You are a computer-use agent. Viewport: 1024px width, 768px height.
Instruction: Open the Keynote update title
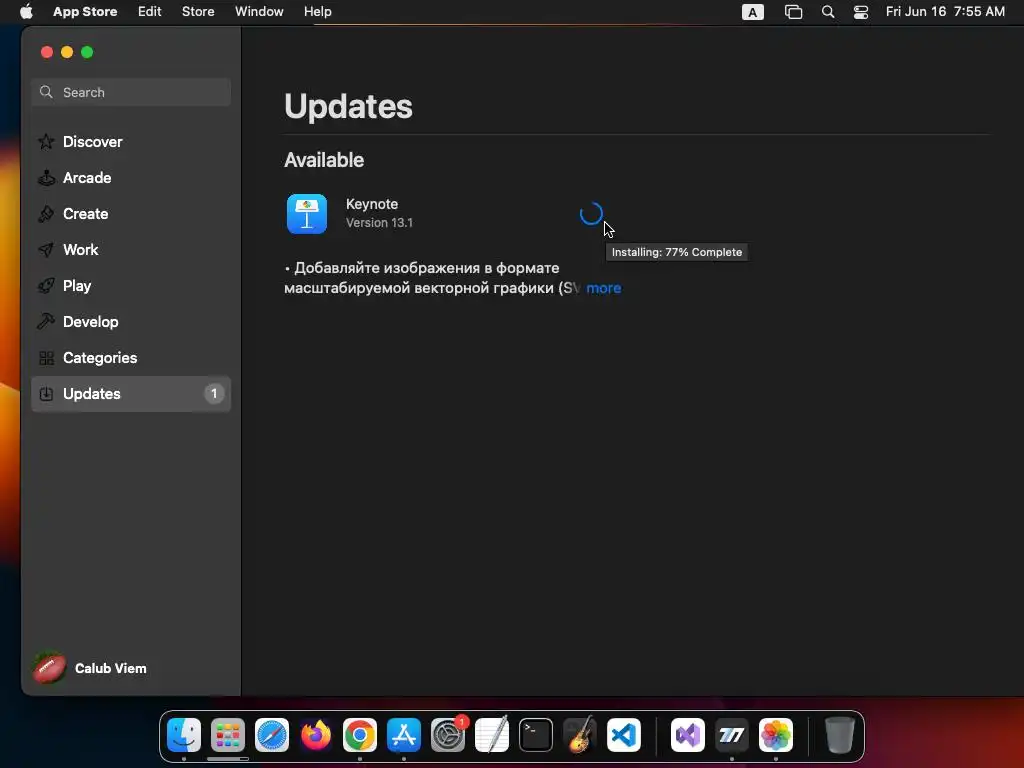(372, 204)
